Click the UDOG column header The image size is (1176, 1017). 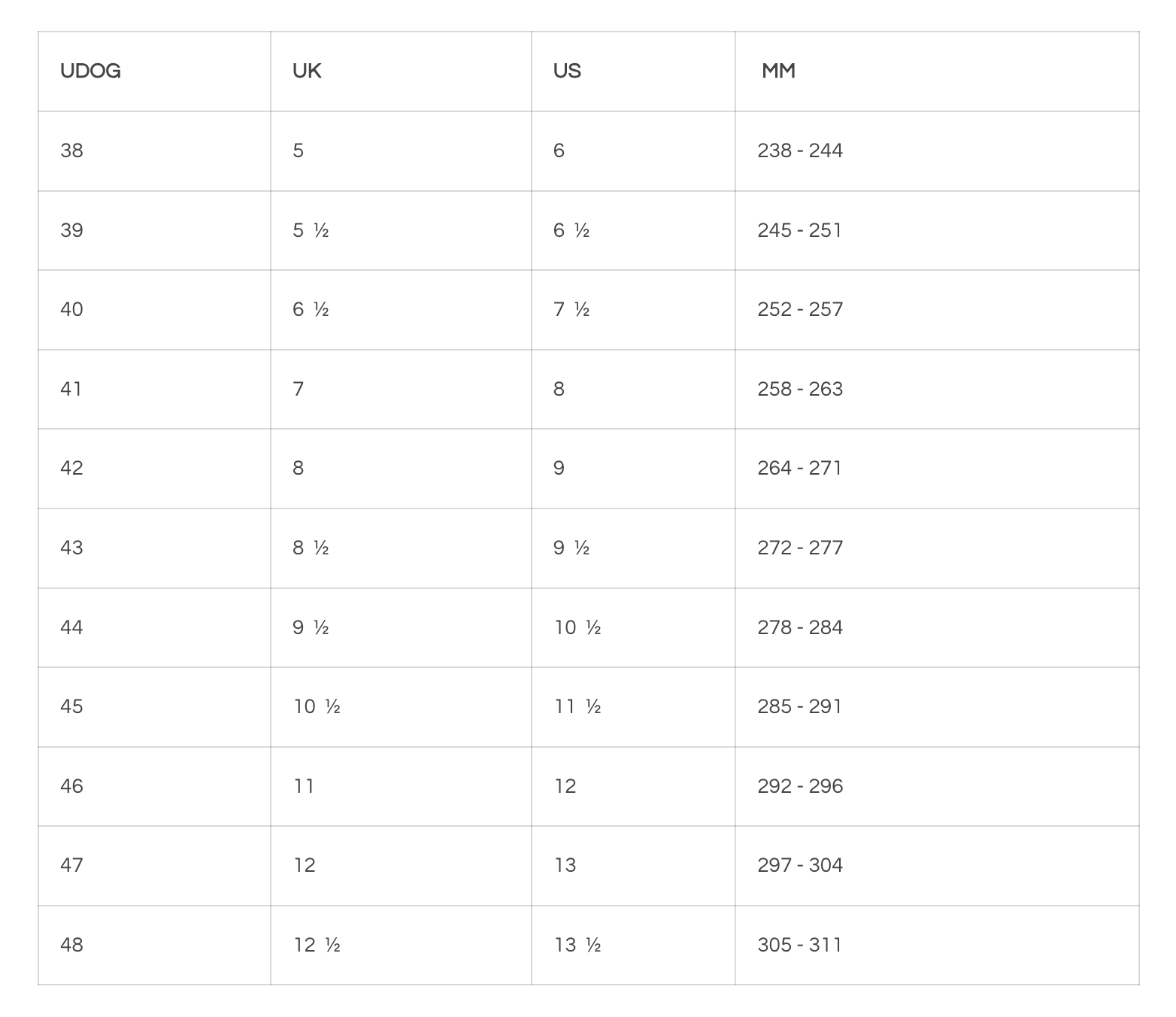[x=90, y=71]
